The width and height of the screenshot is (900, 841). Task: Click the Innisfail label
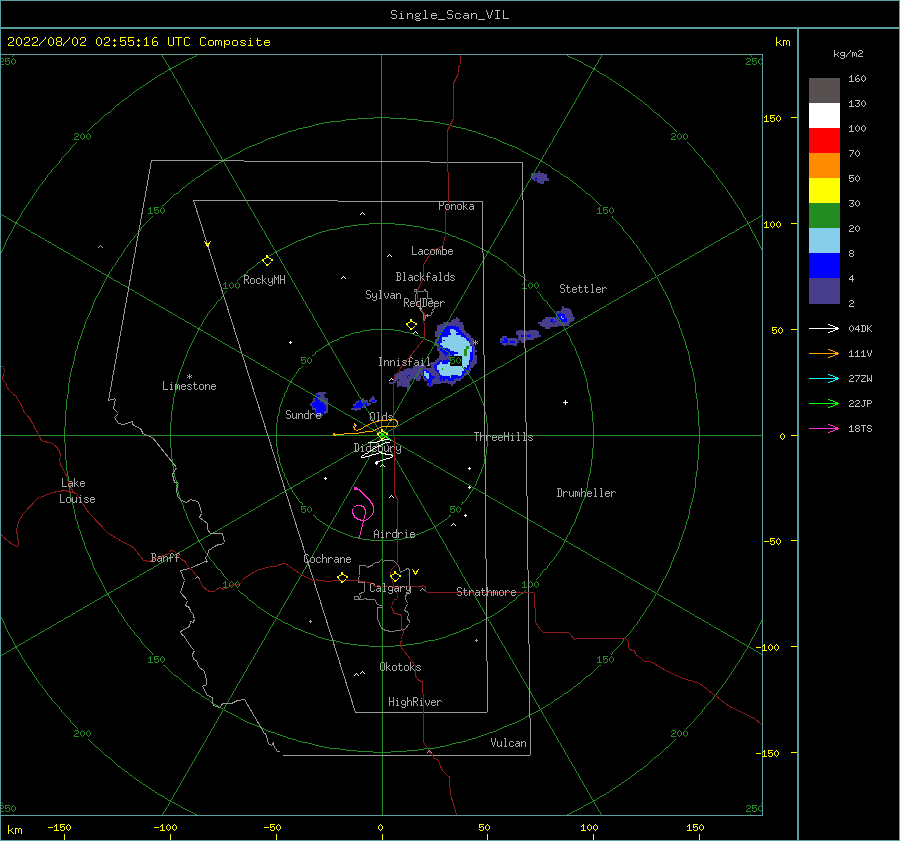[x=404, y=362]
